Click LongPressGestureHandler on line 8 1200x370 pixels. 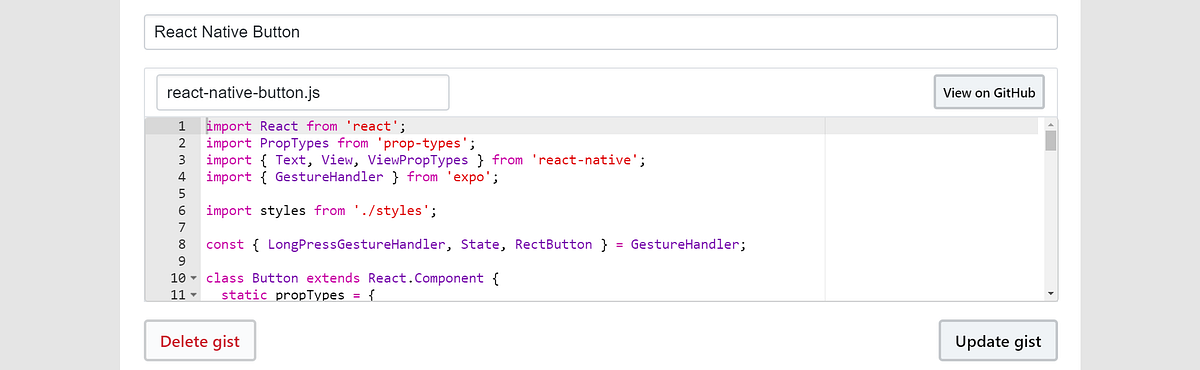click(x=356, y=244)
